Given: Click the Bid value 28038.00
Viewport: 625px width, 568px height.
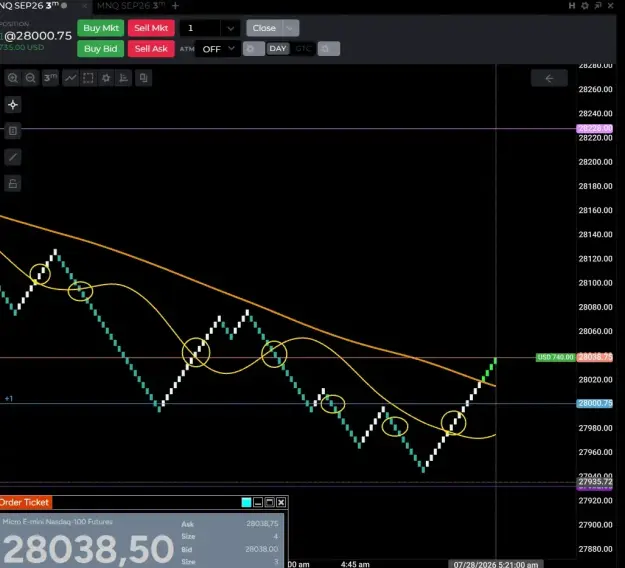Looking at the screenshot, I should pyautogui.click(x=261, y=549).
